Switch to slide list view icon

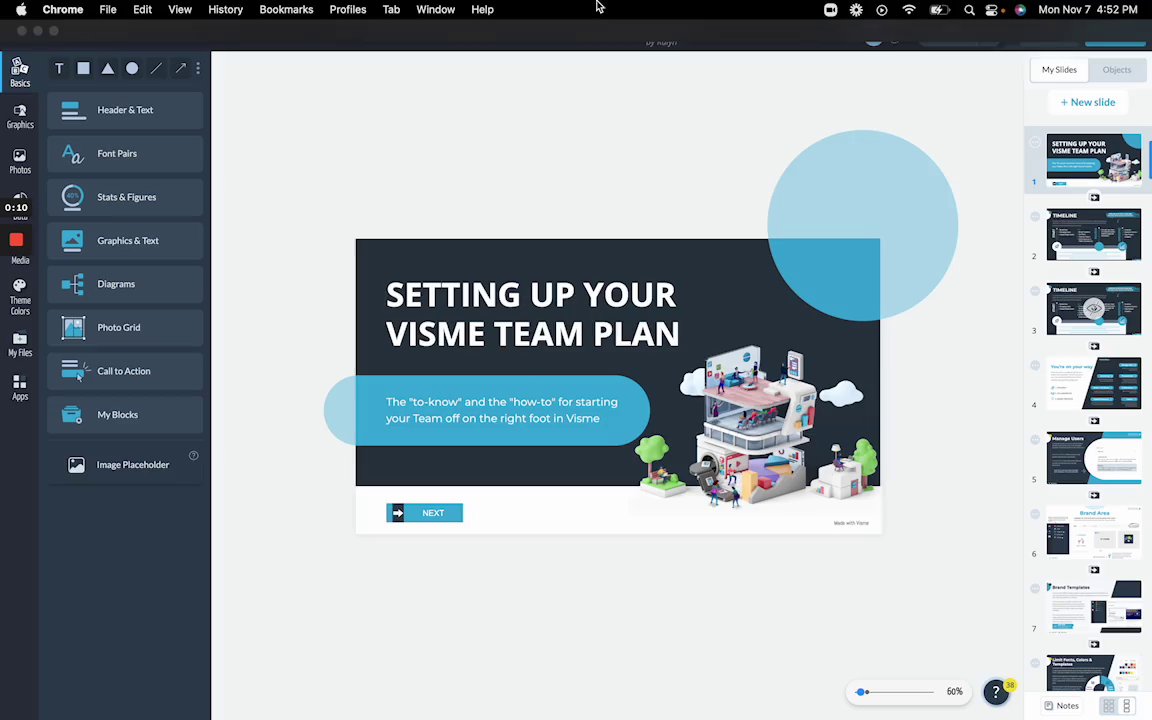1127,706
